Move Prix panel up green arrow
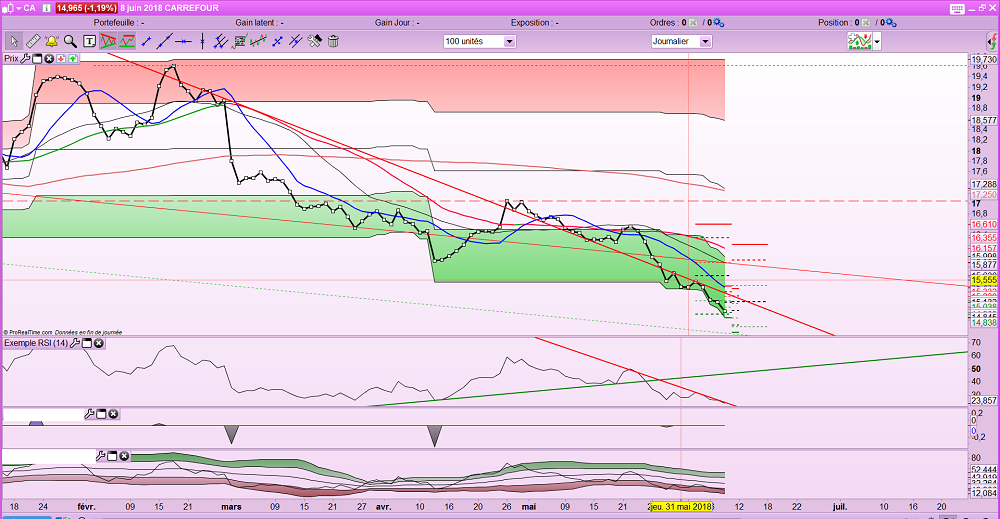The image size is (1000, 519). [x=73, y=59]
